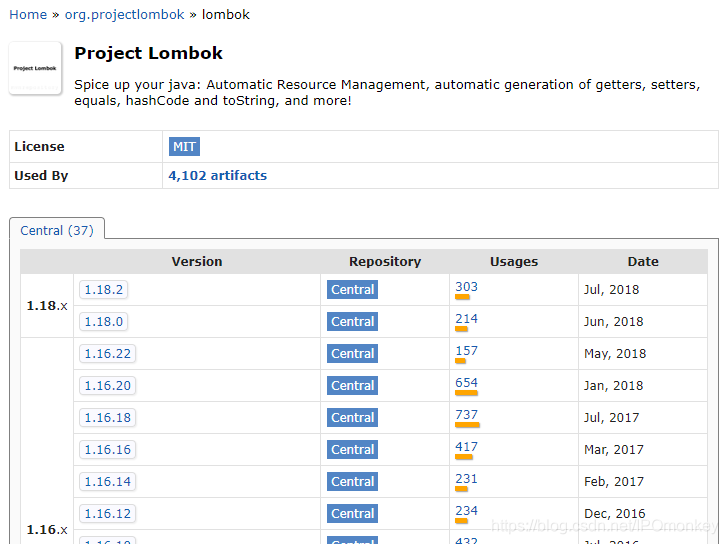728x544 pixels.
Task: Click the Version column header
Action: click(x=197, y=262)
